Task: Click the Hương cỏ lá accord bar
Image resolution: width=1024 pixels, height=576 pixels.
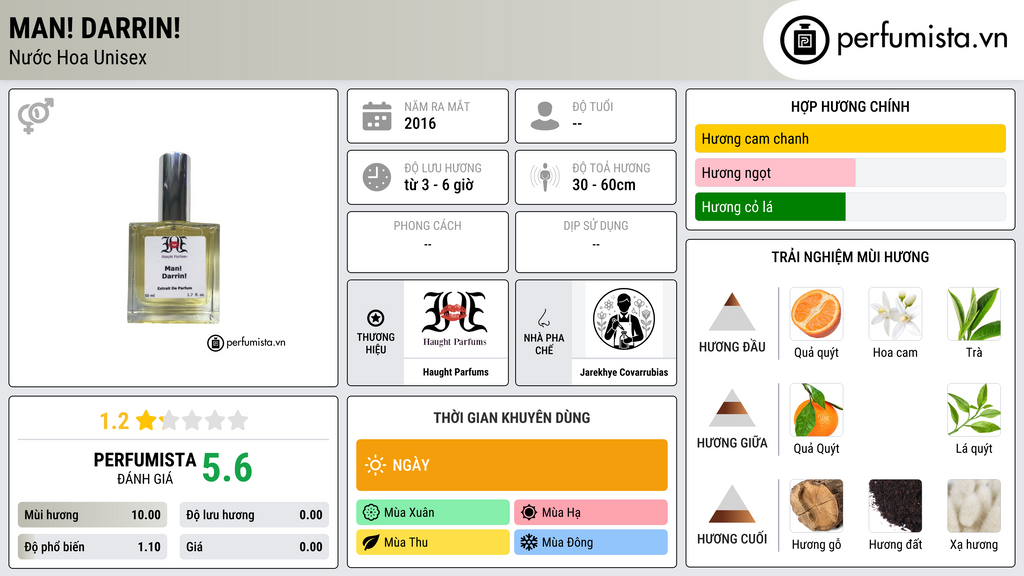Action: pos(850,207)
